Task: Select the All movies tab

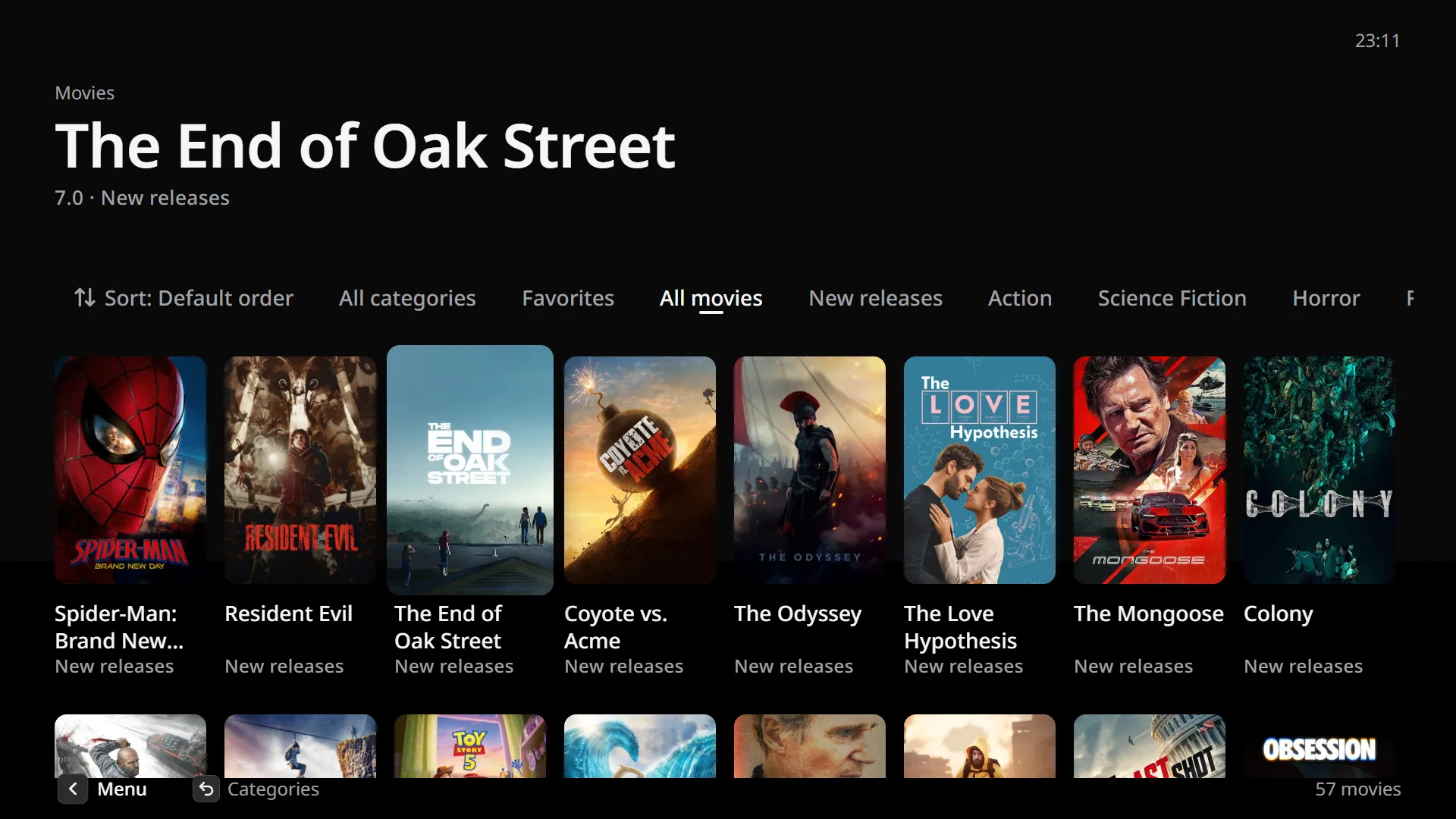Action: coord(711,298)
